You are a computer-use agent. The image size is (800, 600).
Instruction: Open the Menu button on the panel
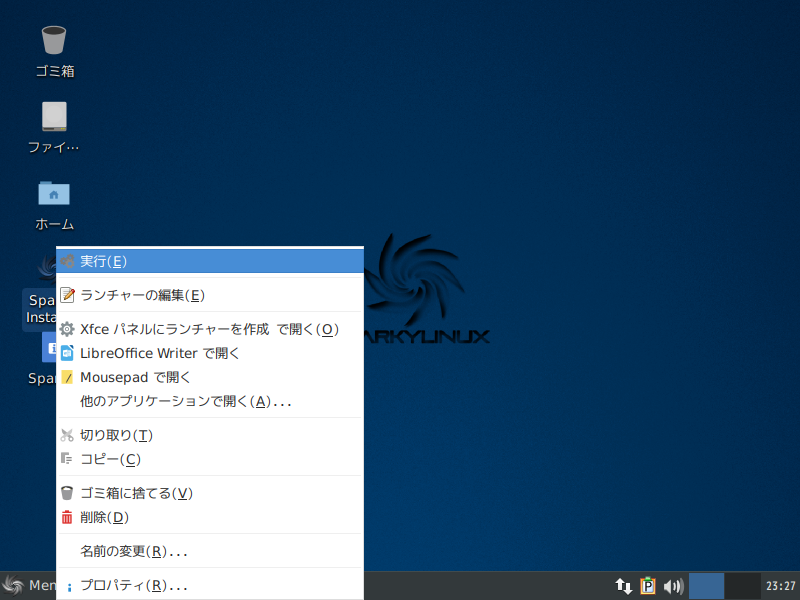tap(28, 585)
